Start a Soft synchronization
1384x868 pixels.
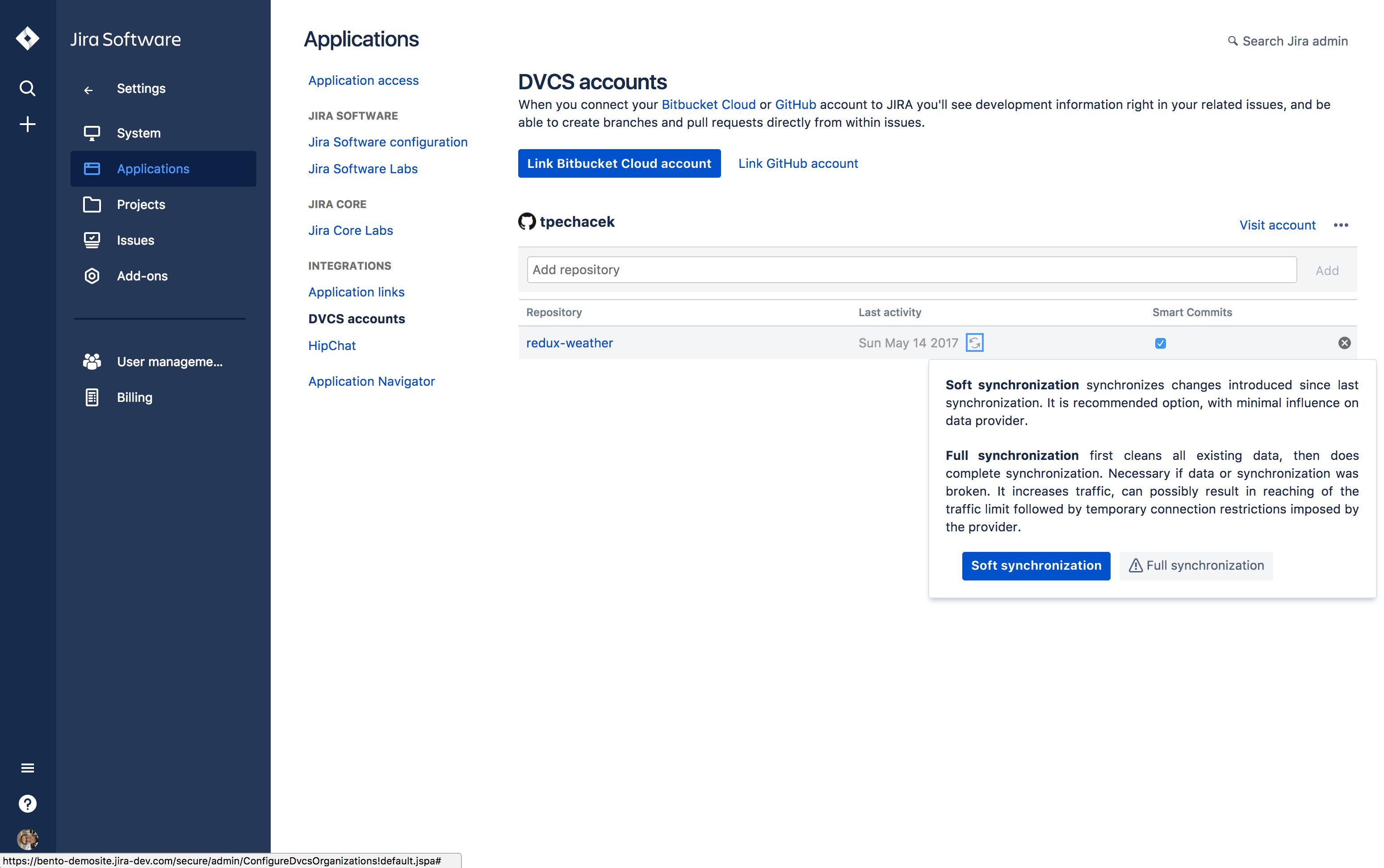coord(1036,565)
